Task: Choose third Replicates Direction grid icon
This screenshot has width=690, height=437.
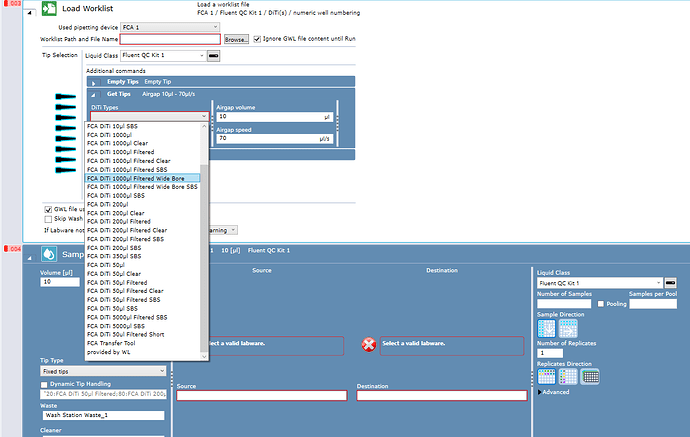Action: click(x=590, y=377)
